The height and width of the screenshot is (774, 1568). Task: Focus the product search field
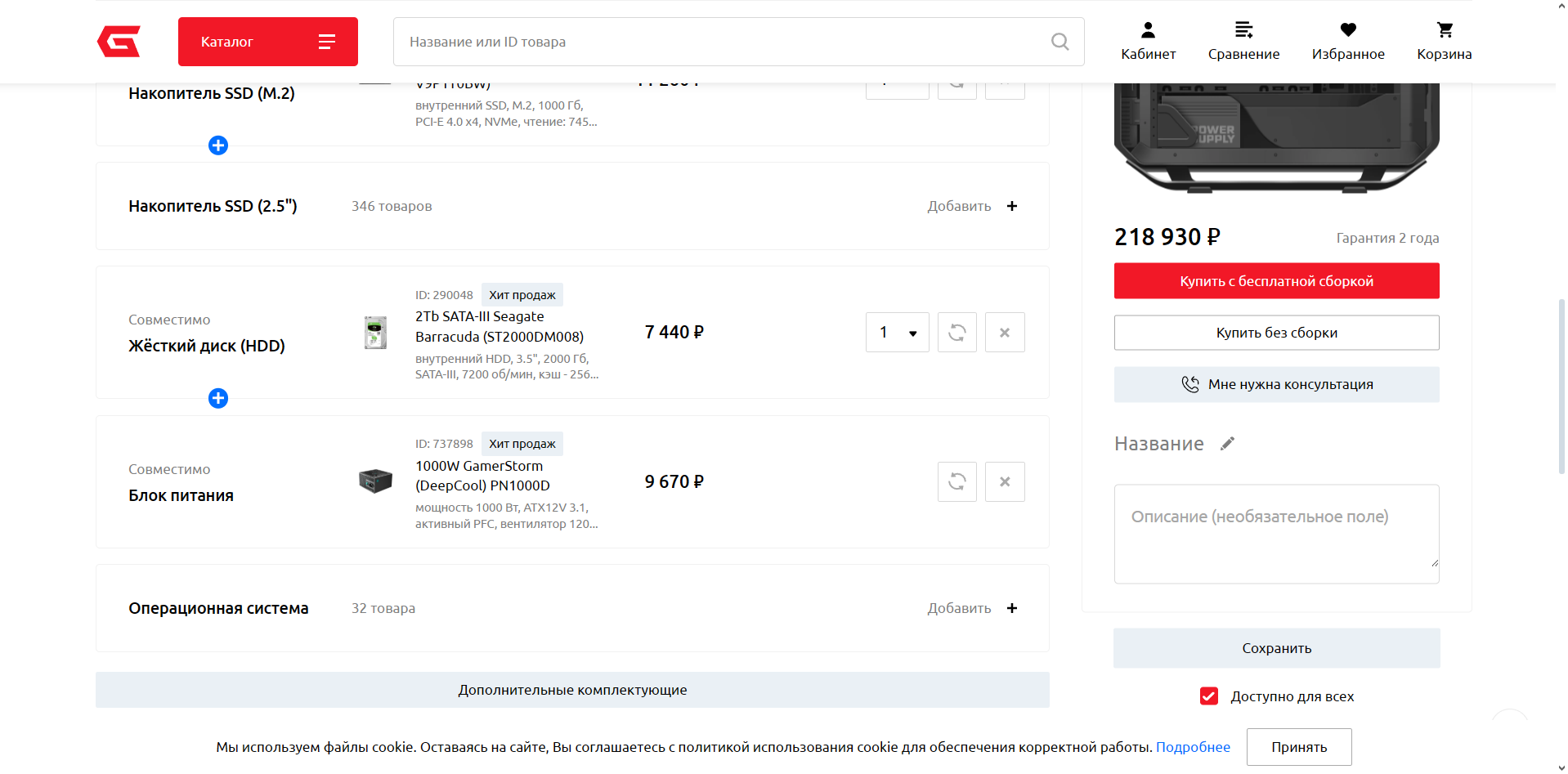click(738, 42)
